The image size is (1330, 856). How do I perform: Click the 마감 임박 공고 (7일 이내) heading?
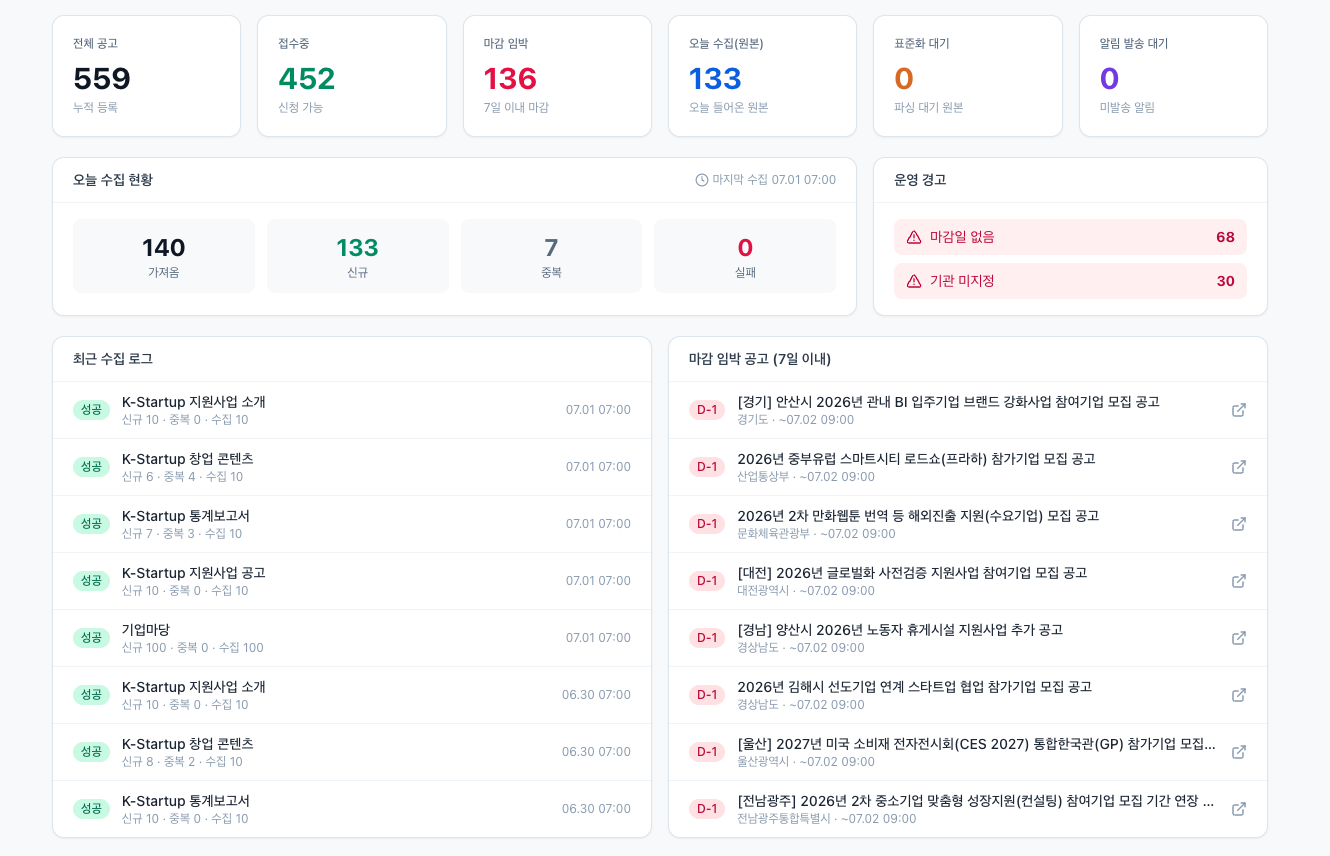click(760, 359)
